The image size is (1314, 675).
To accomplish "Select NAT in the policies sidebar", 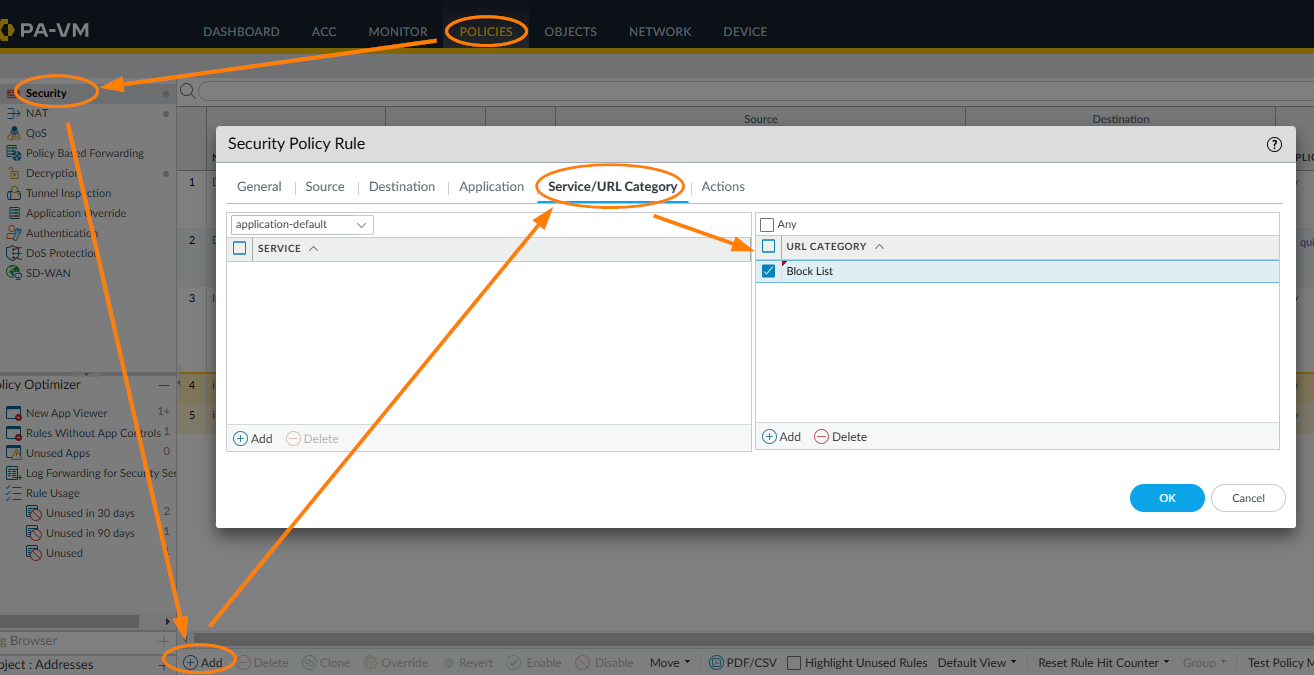I will pyautogui.click(x=37, y=113).
